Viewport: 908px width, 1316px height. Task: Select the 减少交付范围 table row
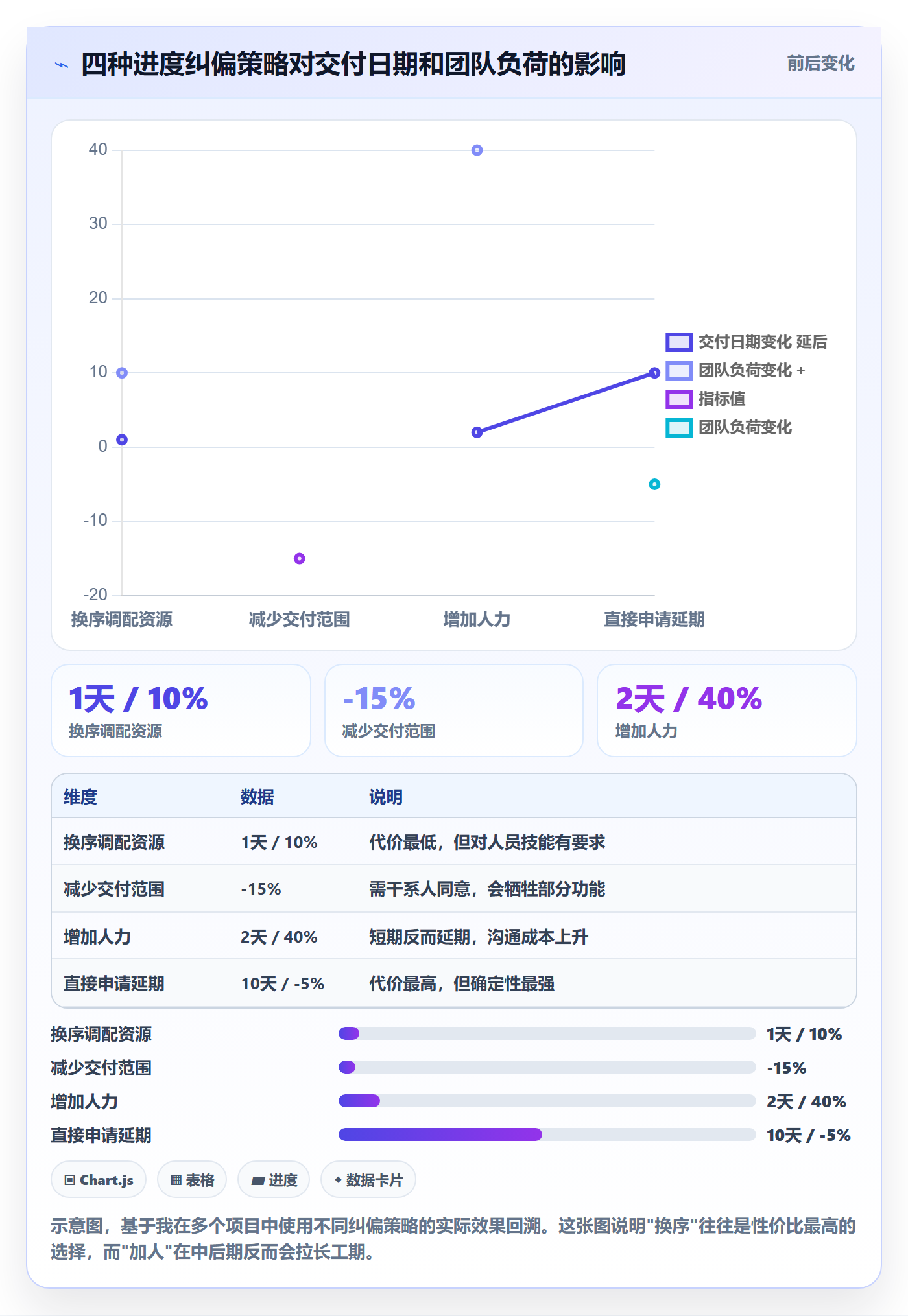(454, 888)
